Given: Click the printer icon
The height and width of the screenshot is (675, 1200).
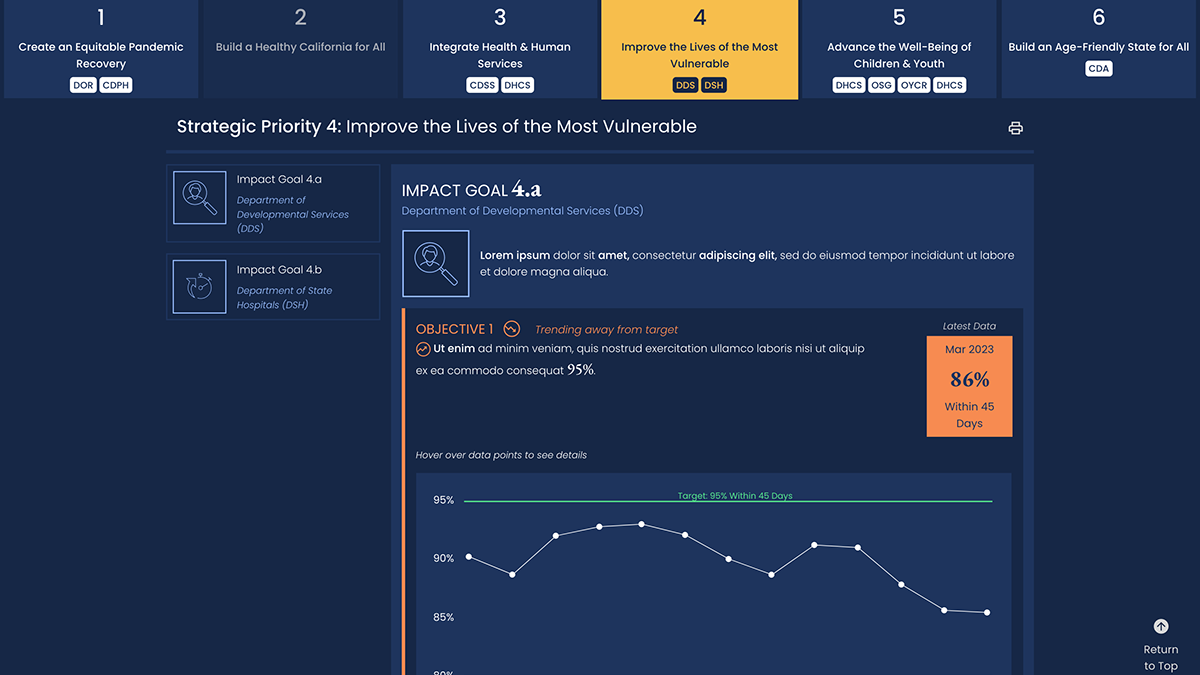Looking at the screenshot, I should click(1016, 128).
